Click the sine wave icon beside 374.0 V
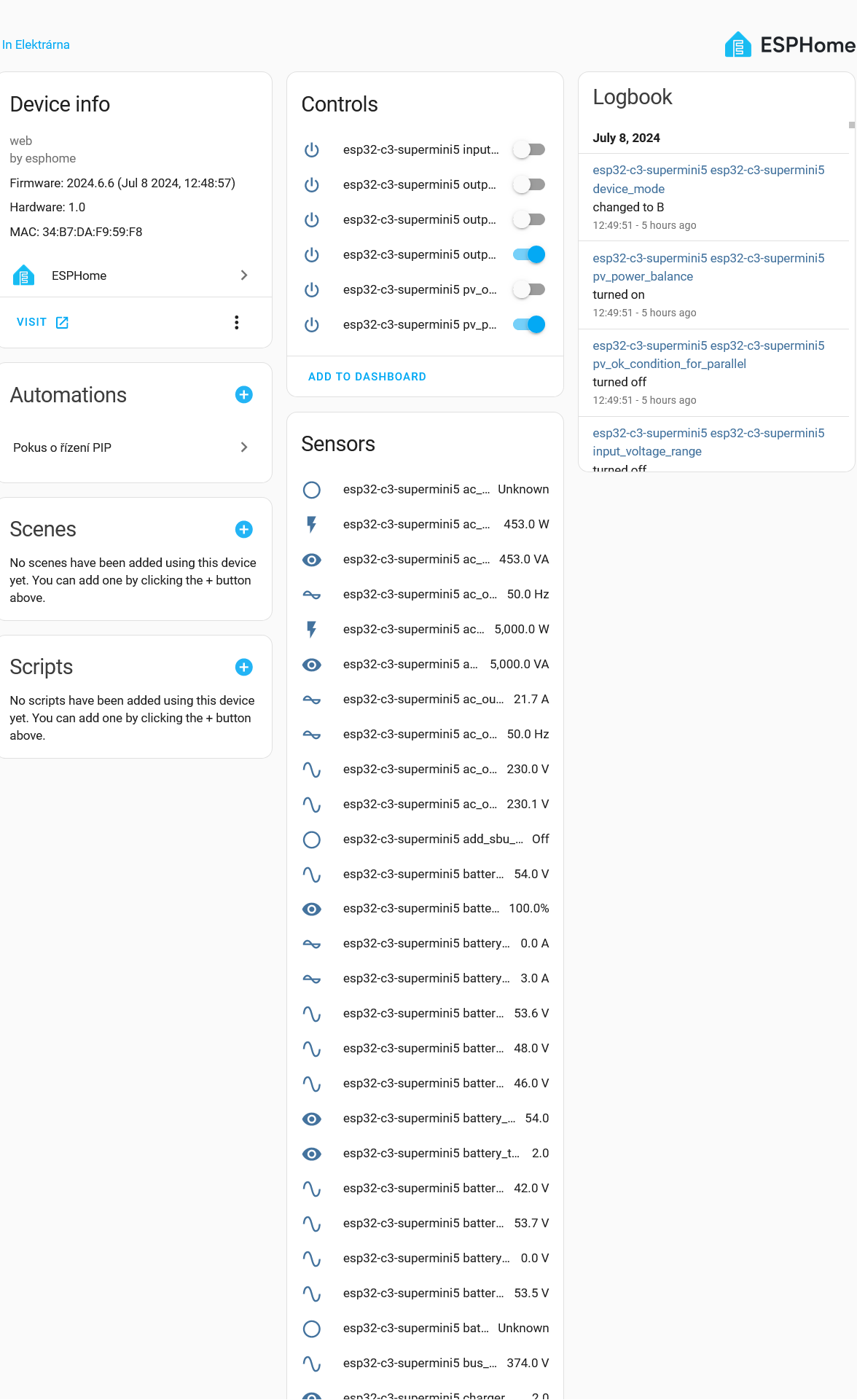This screenshot has height=1400, width=857. pyautogui.click(x=312, y=1364)
